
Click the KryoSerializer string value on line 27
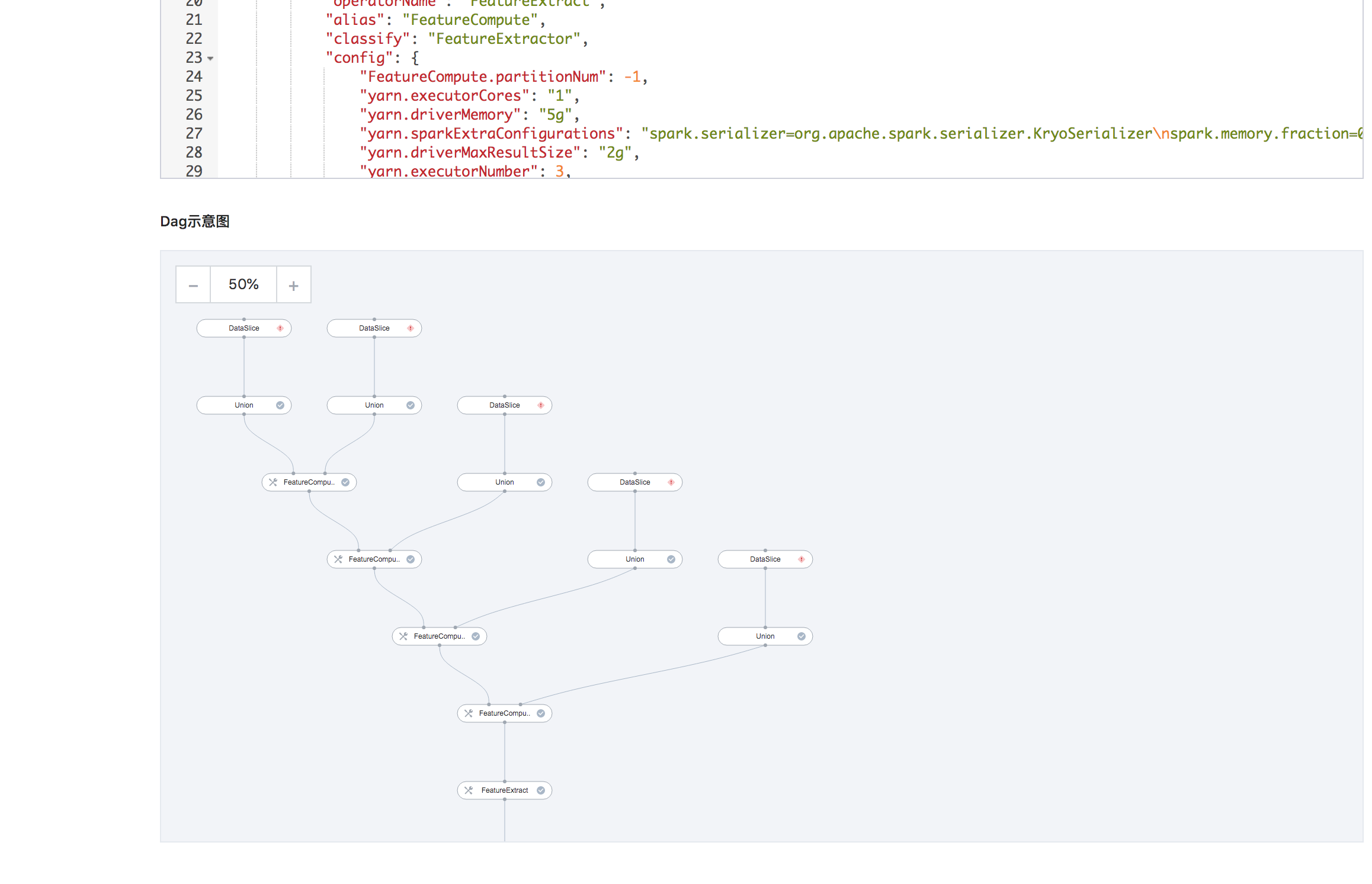coord(1001,134)
